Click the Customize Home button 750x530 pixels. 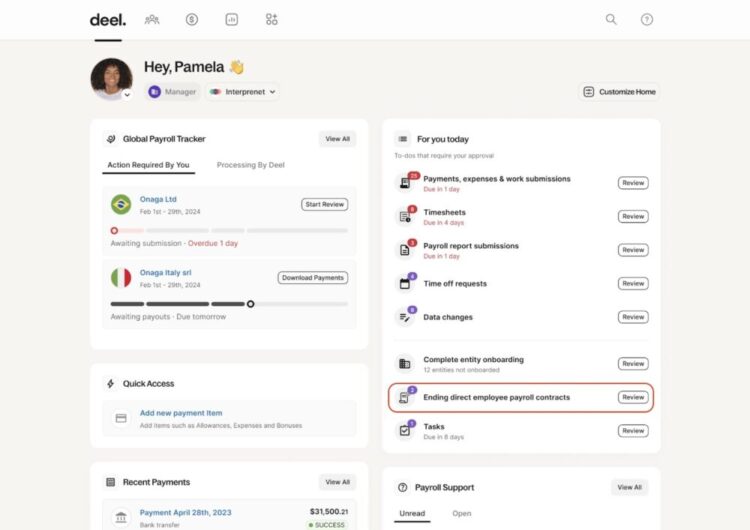pos(619,92)
